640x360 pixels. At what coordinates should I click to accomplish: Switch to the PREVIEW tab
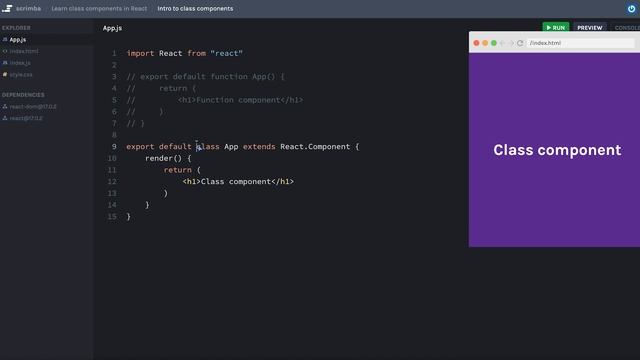pos(589,27)
